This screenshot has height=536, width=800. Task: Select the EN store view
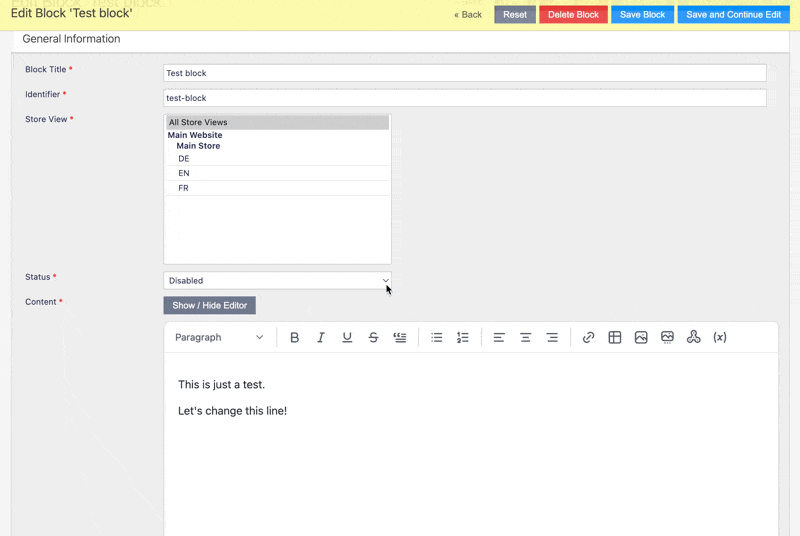click(280, 173)
